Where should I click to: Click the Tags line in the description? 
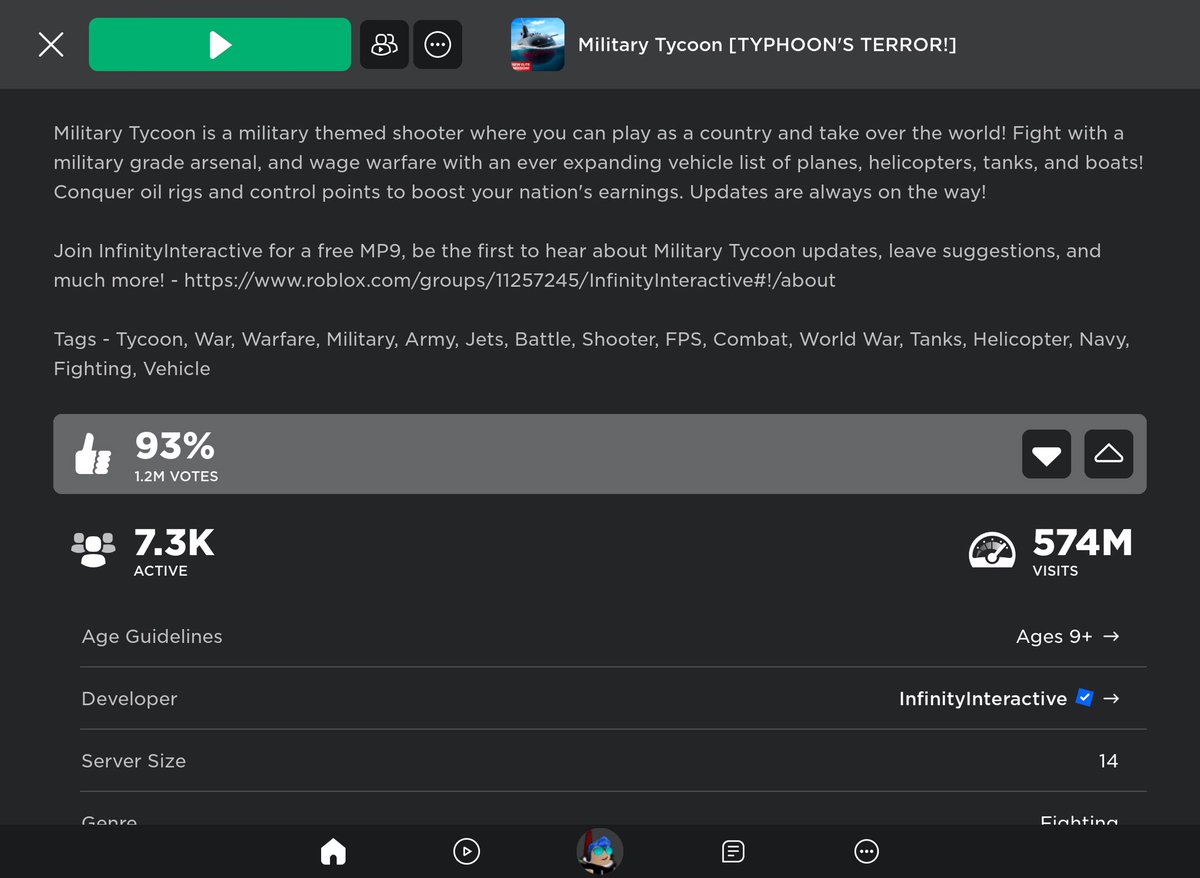coord(592,354)
